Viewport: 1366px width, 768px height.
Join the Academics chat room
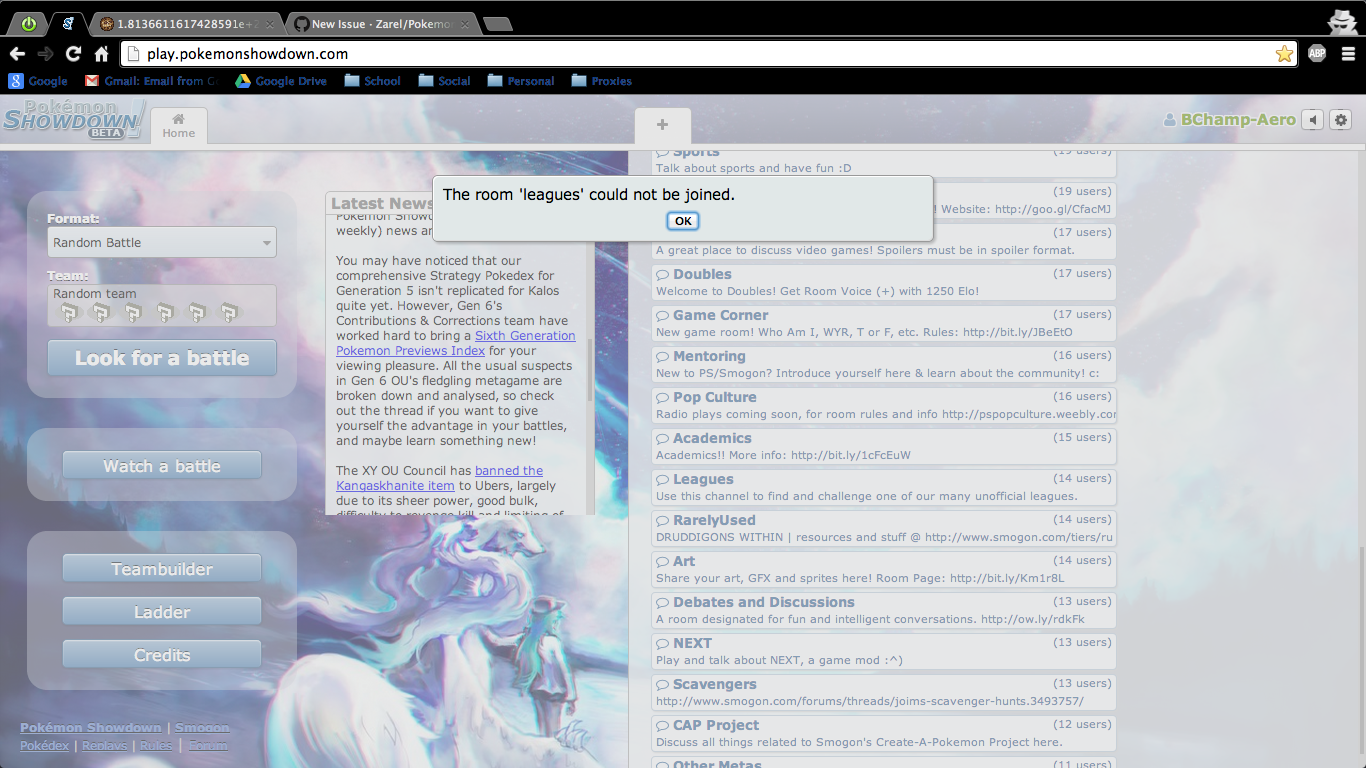pos(884,446)
